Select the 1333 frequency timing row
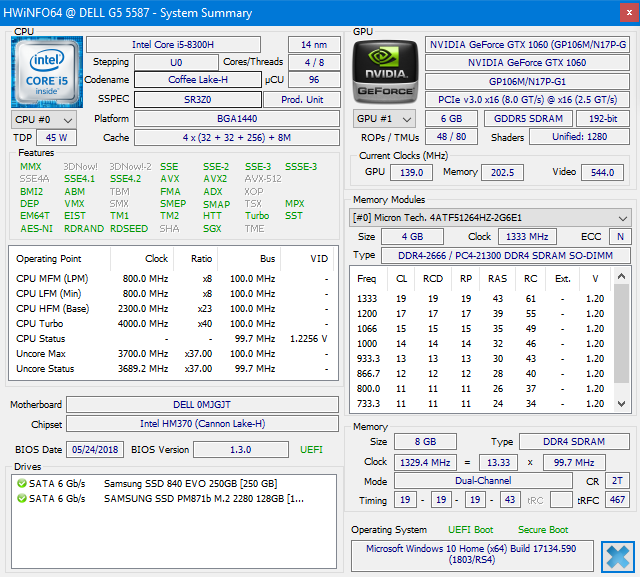Image resolution: width=640 pixels, height=577 pixels. click(482, 299)
